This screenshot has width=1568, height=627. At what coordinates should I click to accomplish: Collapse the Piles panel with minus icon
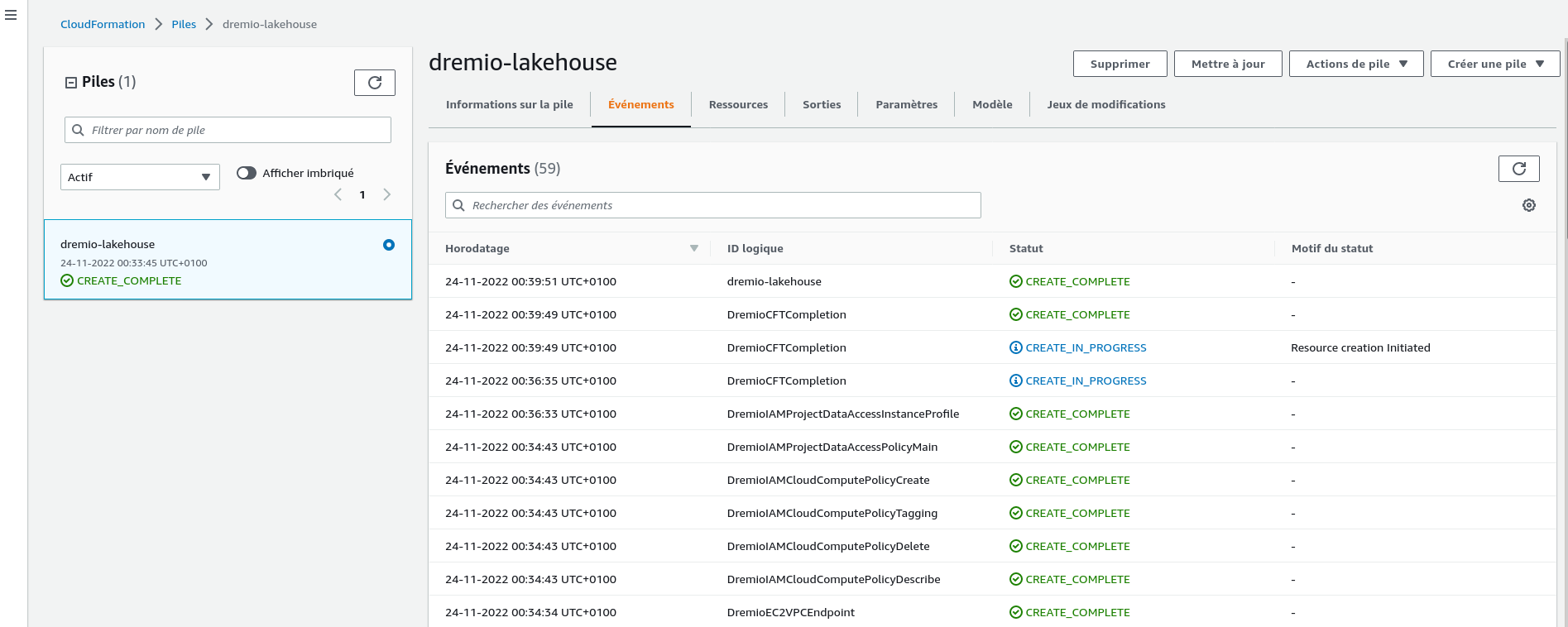[x=71, y=83]
